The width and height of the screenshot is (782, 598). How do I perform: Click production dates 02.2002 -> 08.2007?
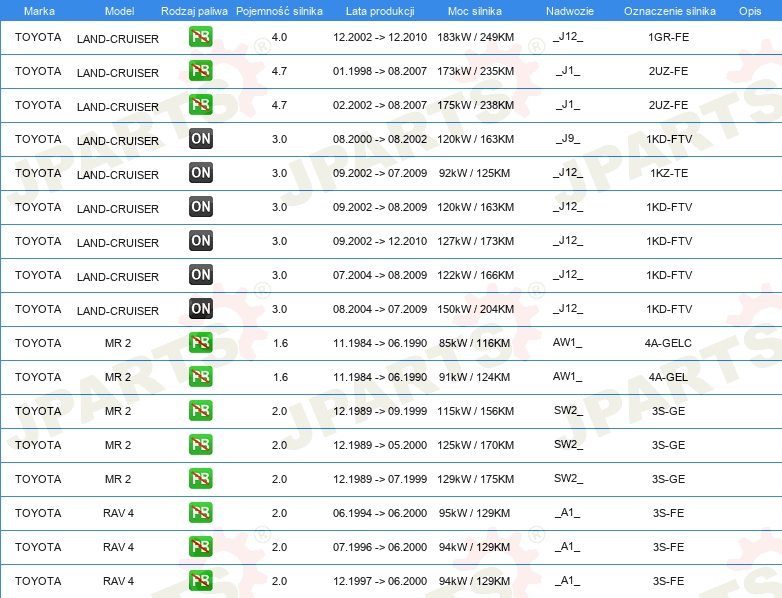[380, 105]
